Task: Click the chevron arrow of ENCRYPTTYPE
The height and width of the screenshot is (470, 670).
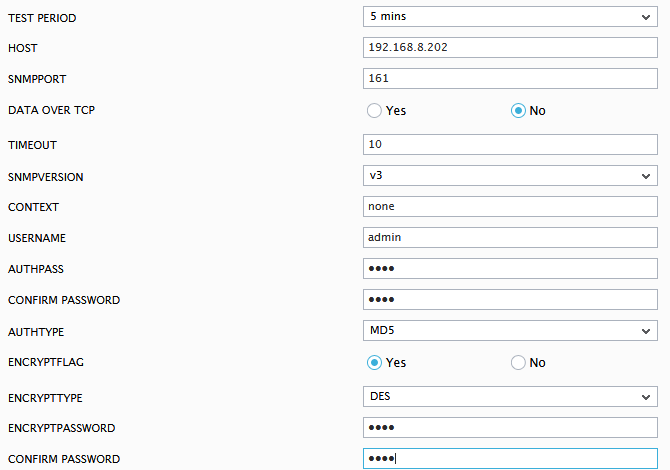Action: coord(646,397)
